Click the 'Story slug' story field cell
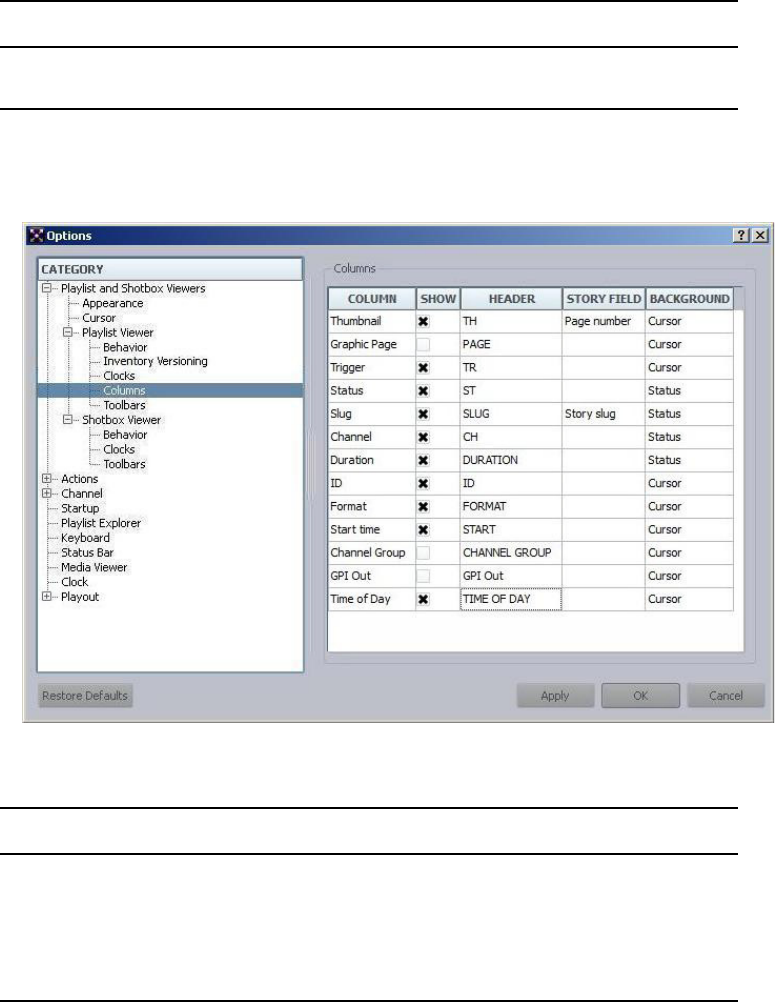This screenshot has width=775, height=1002. coord(603,414)
